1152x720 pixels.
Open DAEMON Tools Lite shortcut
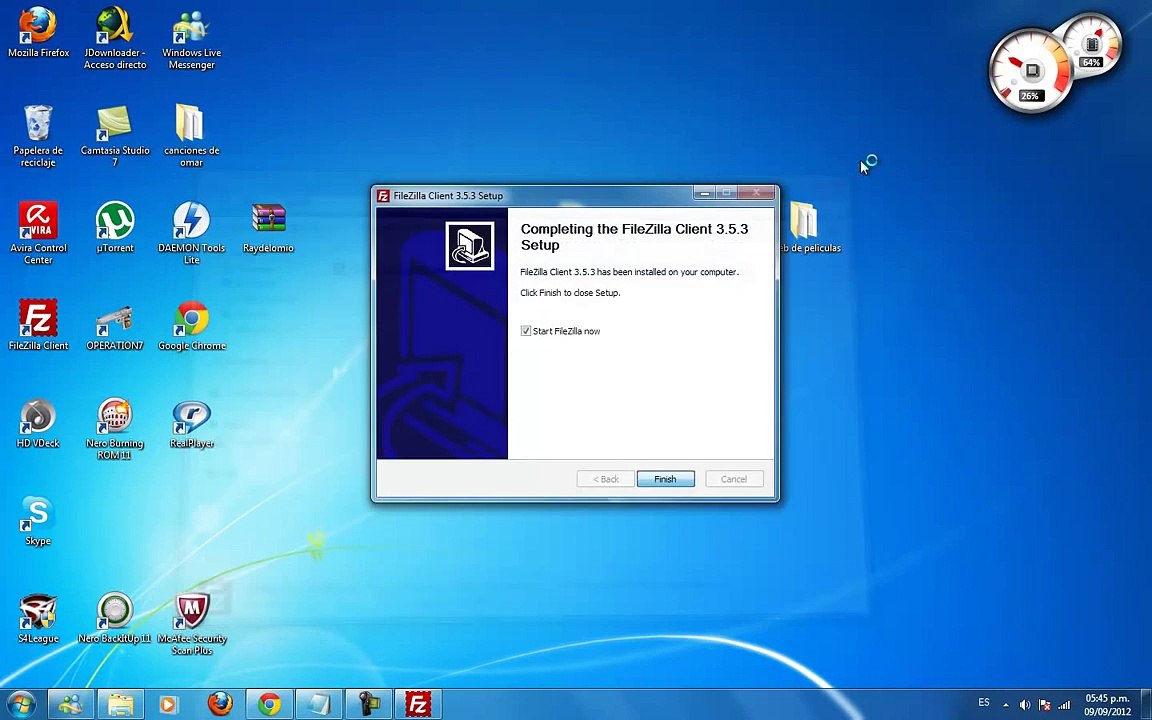(x=191, y=233)
